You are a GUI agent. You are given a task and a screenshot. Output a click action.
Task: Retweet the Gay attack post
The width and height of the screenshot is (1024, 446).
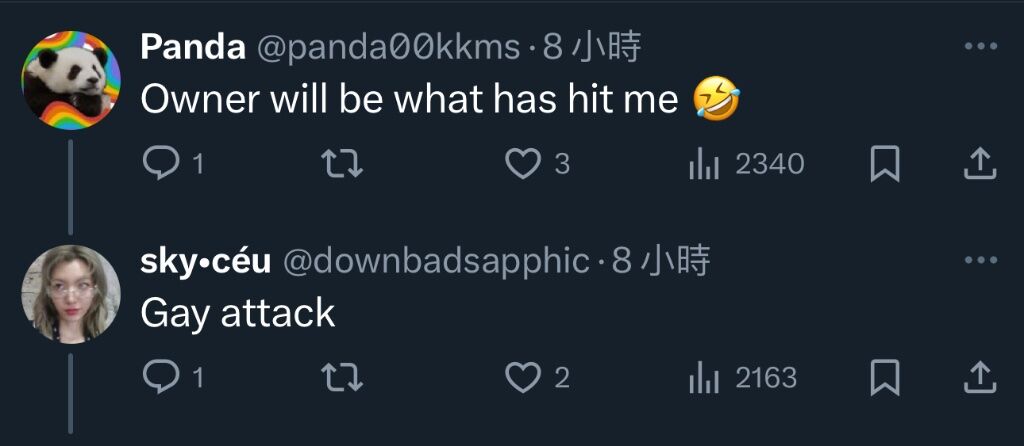coord(343,377)
